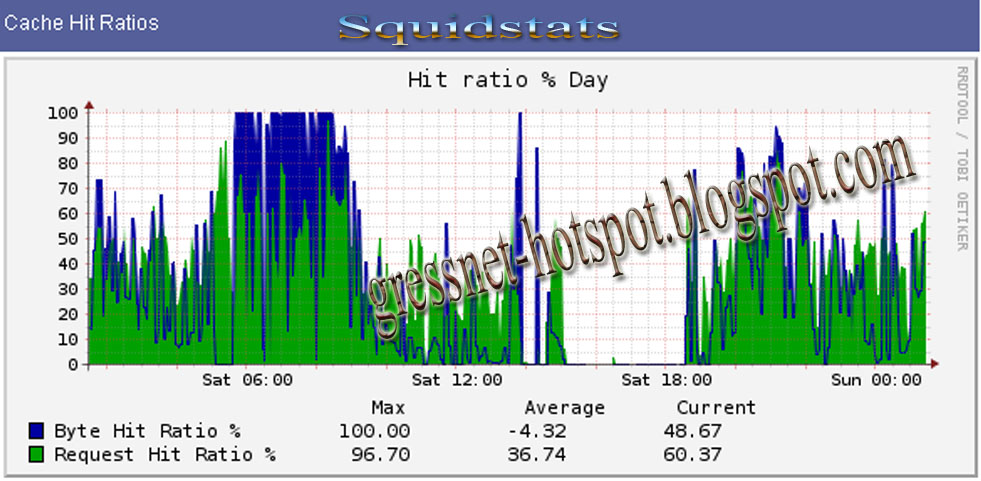Image resolution: width=981 pixels, height=481 pixels.
Task: Click the 10 y-axis label
Action: [x=68, y=339]
